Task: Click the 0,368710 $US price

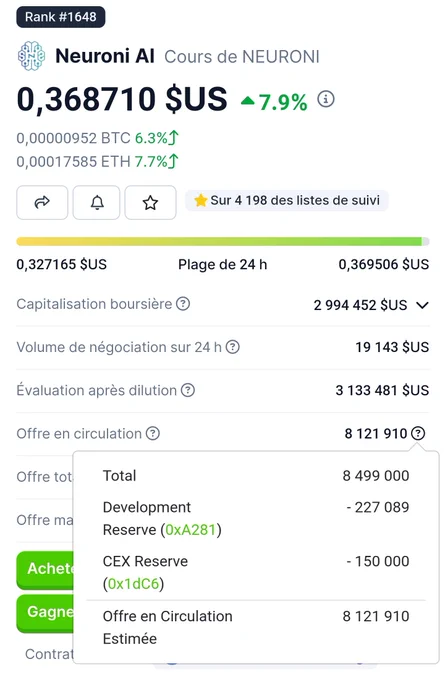Action: click(122, 99)
